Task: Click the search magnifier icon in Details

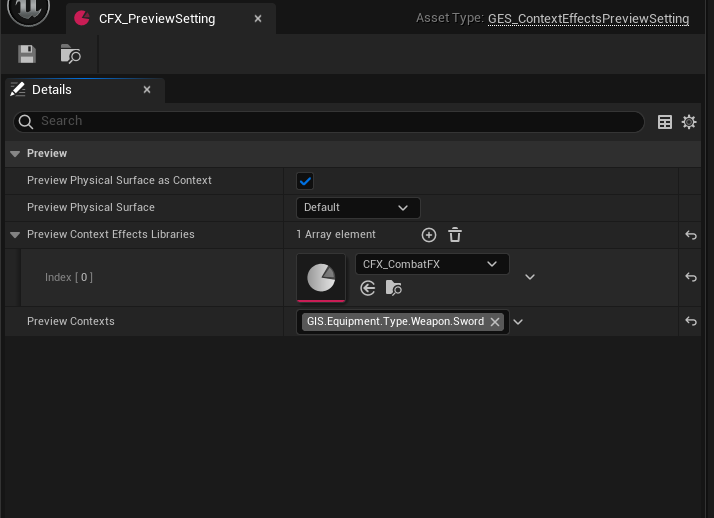Action: click(x=26, y=122)
